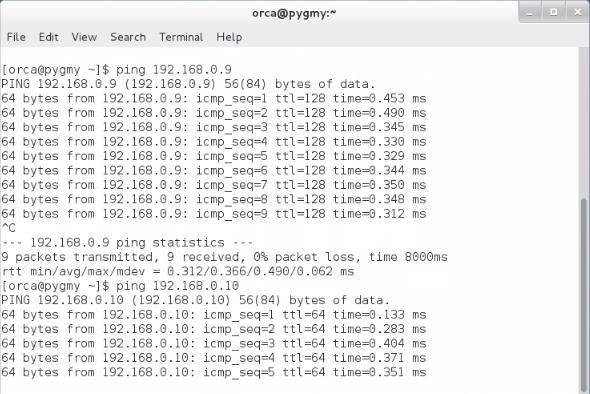The width and height of the screenshot is (590, 394).
Task: Click the 192.168.0.10 icmp_seq=1 time=0.133 line
Action: click(214, 315)
